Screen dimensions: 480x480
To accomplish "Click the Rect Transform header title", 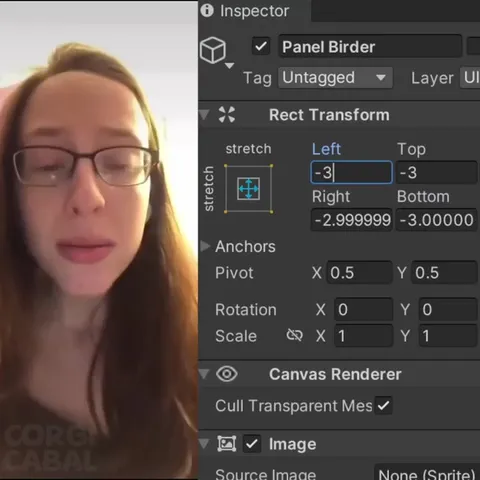I will (329, 115).
